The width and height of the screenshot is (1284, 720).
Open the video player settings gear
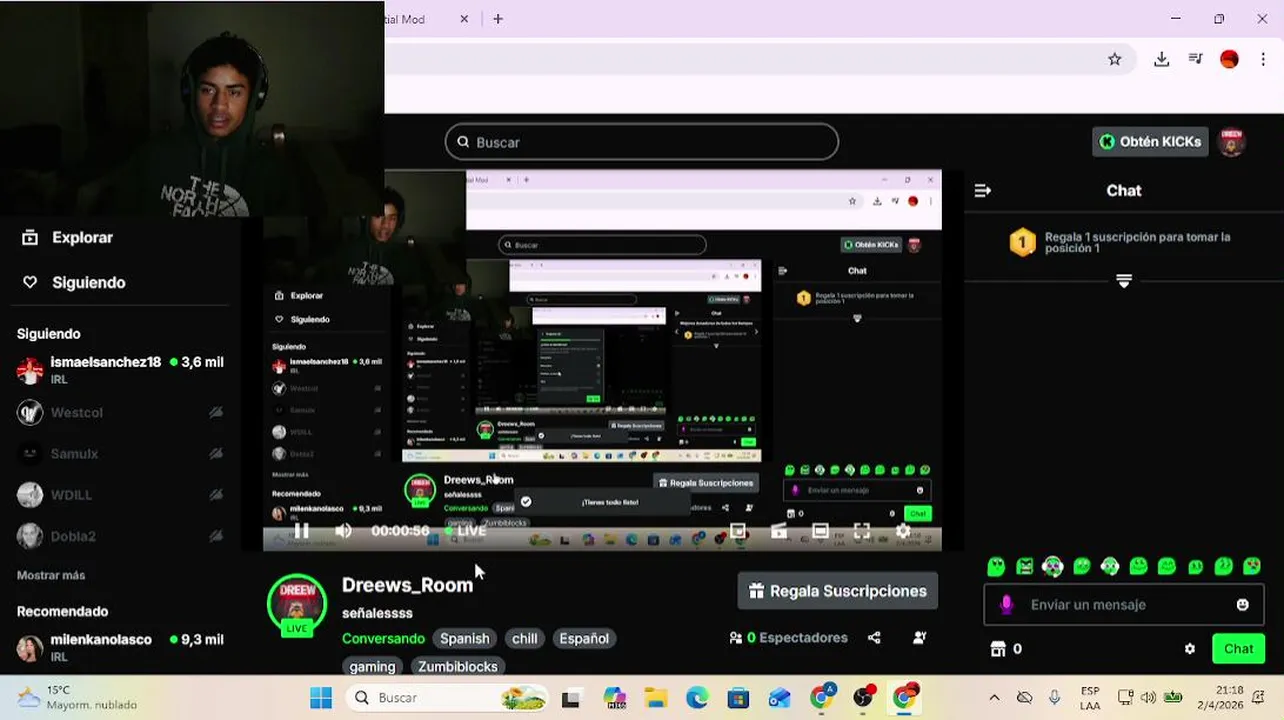tap(903, 531)
